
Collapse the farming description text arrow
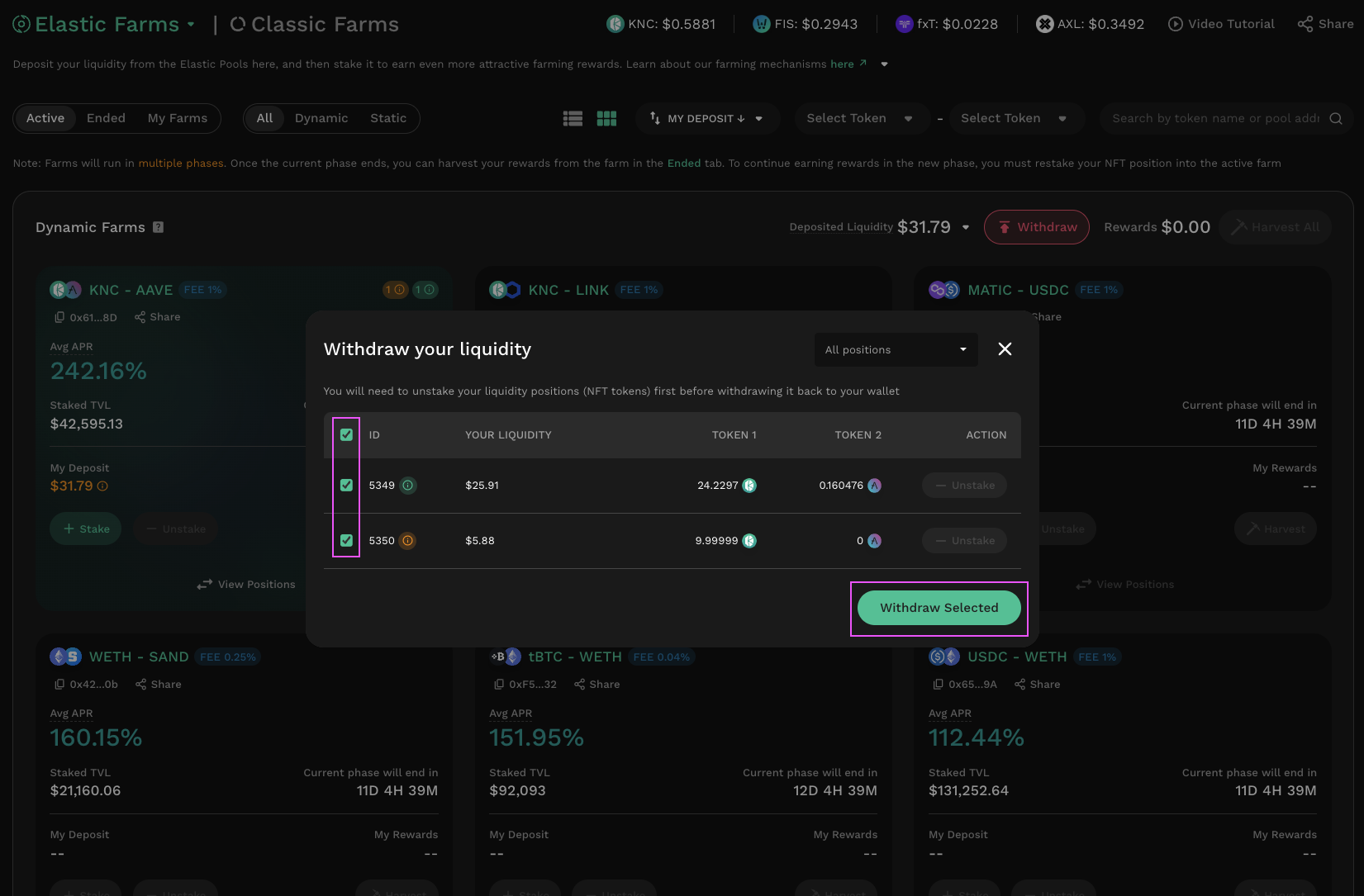click(x=885, y=64)
